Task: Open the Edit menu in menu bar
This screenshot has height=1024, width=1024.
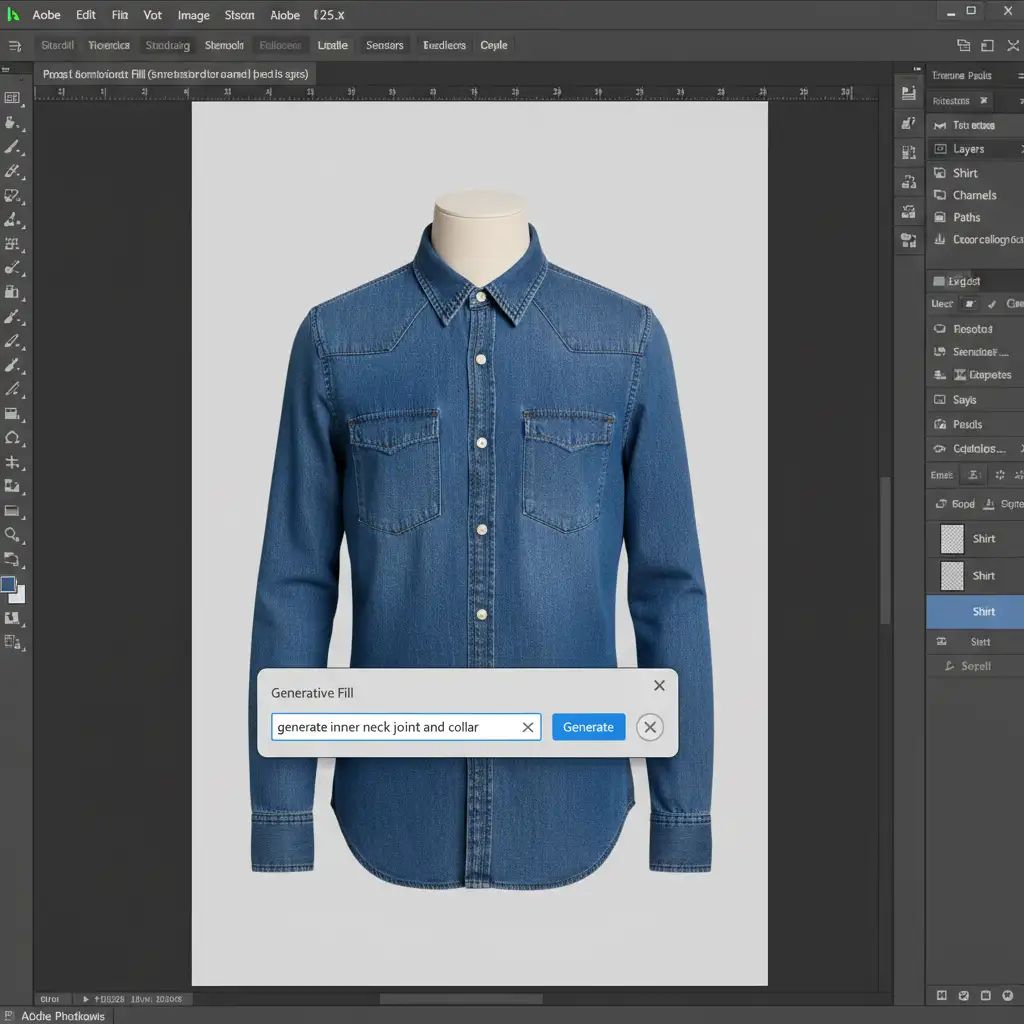Action: point(86,15)
